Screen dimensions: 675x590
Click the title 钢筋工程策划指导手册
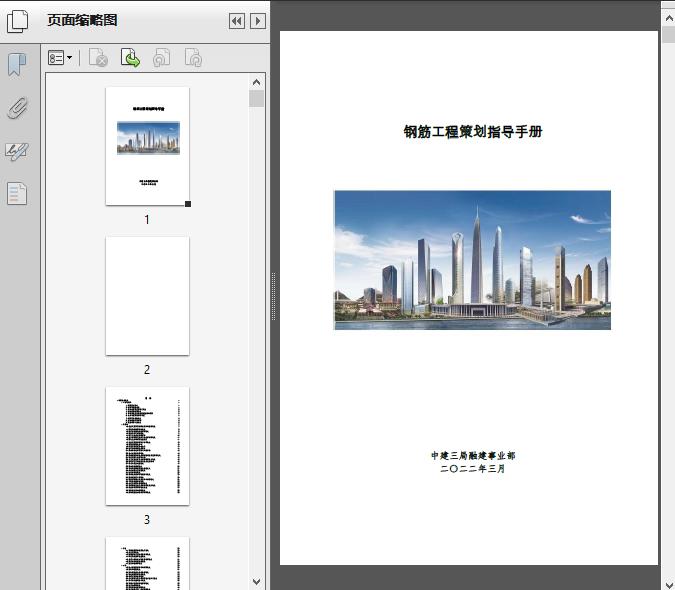(473, 132)
